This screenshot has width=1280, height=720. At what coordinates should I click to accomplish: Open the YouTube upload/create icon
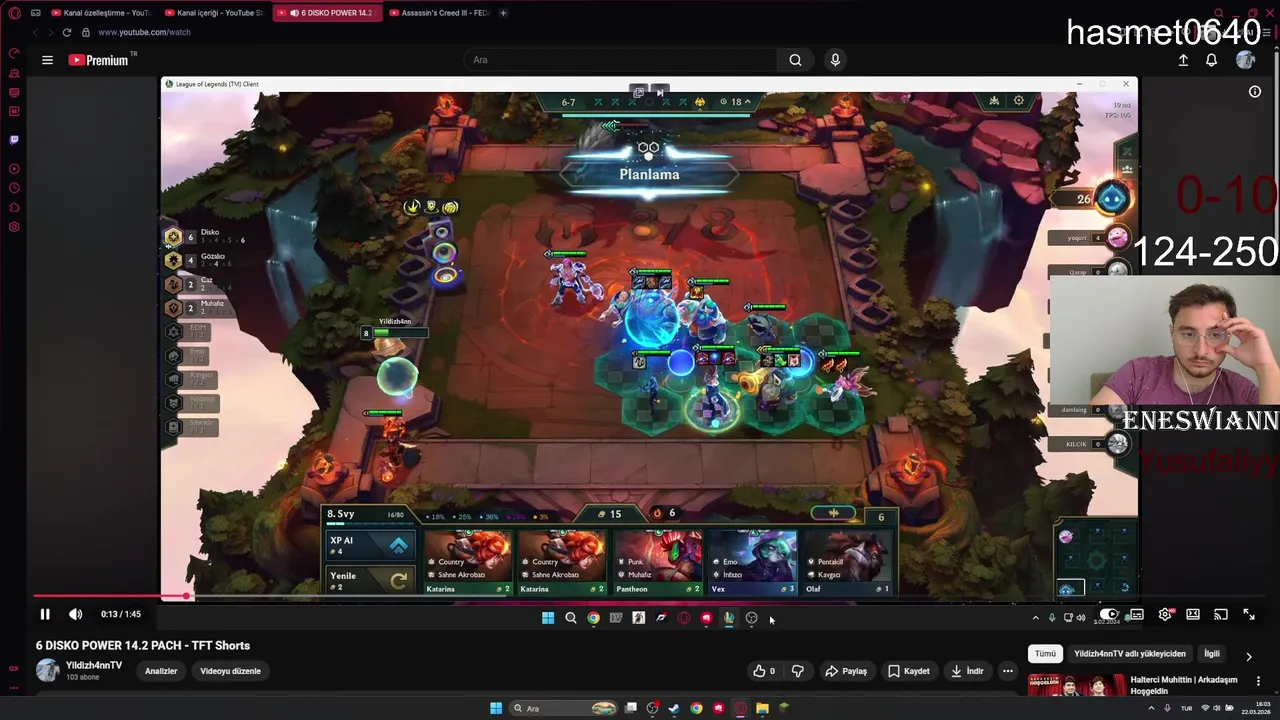click(1183, 60)
